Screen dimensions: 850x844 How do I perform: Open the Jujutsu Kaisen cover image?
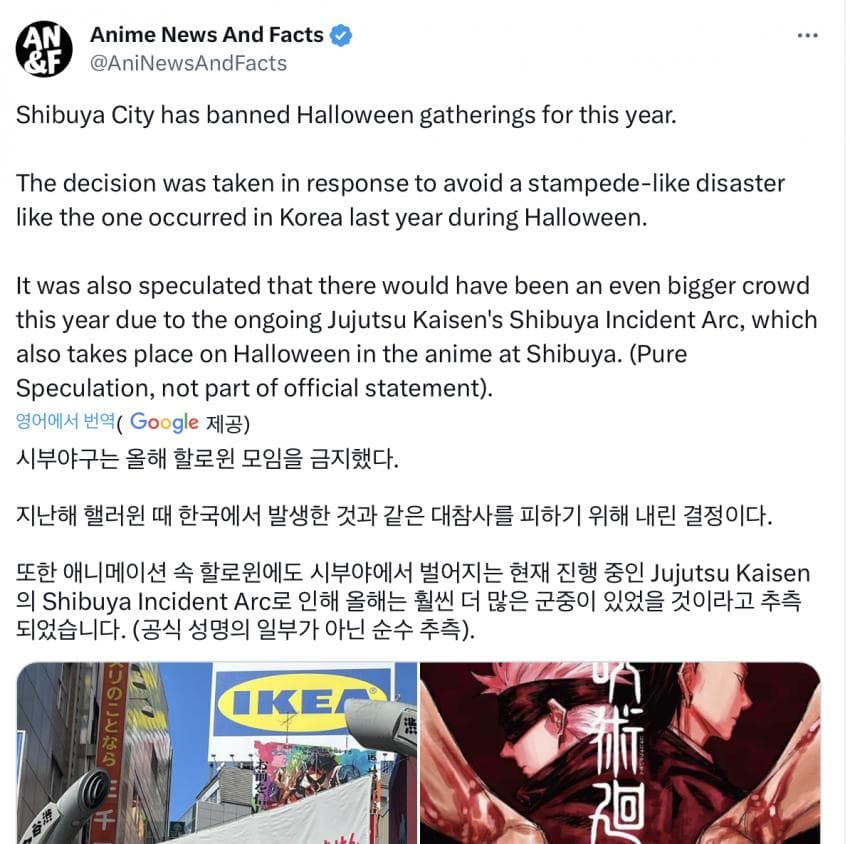620,752
